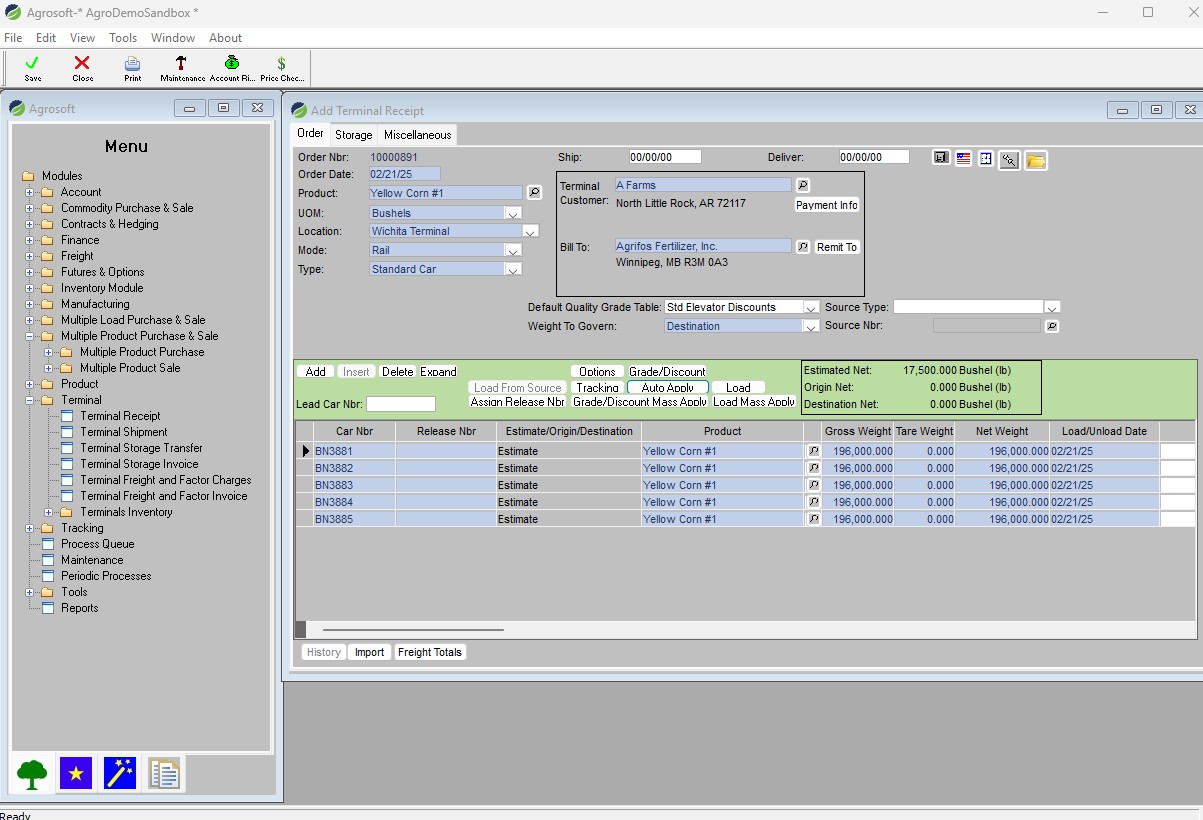
Task: Open Maintenance hammer tool
Action: [181, 63]
